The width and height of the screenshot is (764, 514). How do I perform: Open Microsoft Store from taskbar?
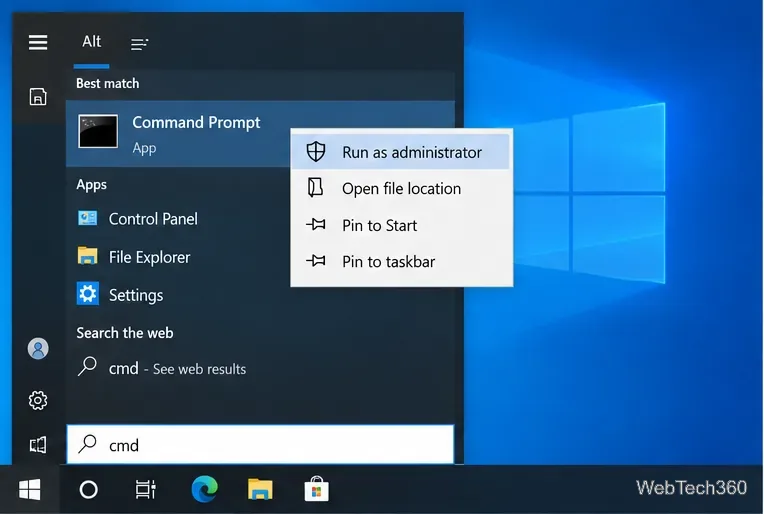[317, 489]
